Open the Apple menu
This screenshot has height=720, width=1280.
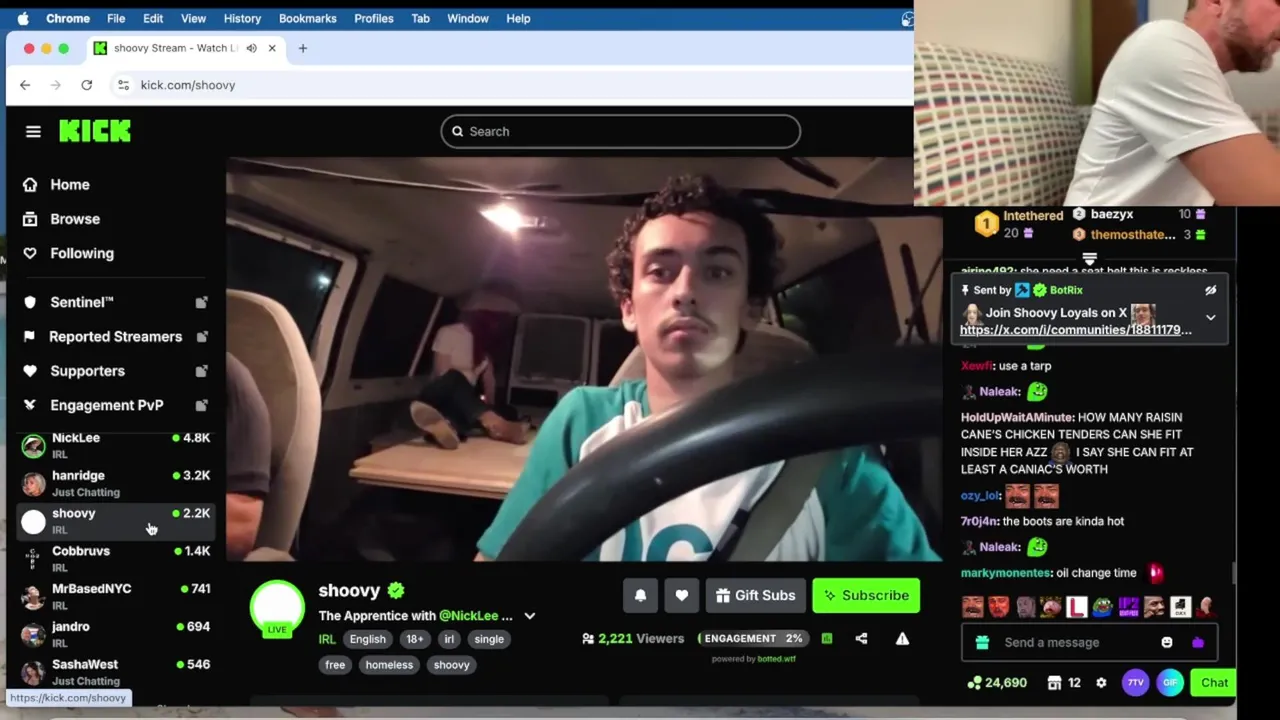[x=23, y=18]
